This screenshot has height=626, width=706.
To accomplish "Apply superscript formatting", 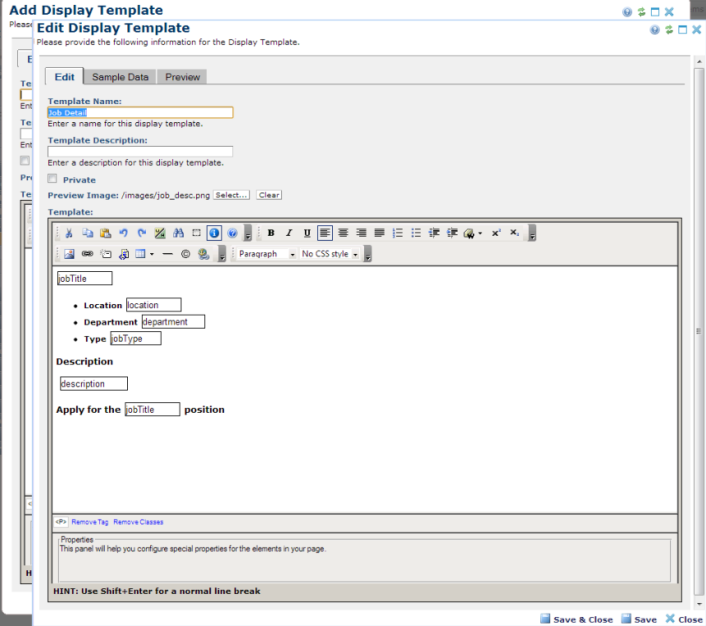I will click(496, 233).
